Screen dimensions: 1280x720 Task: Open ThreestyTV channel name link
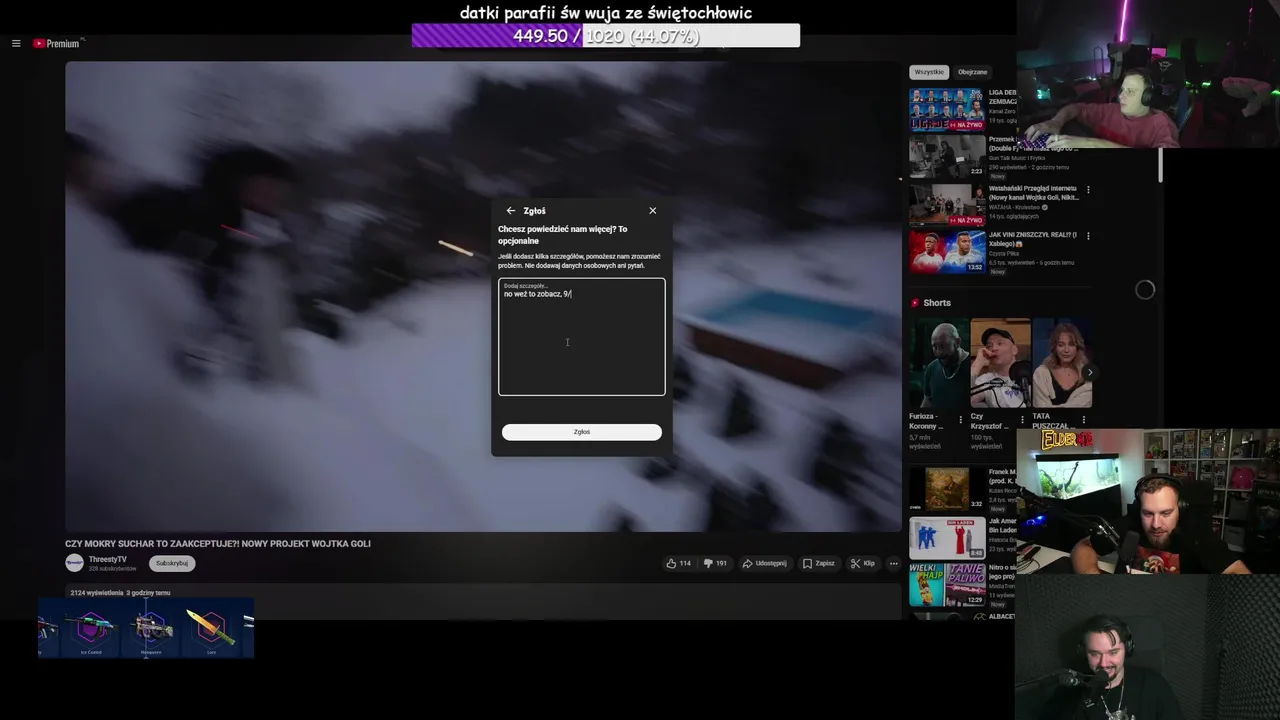coord(108,559)
